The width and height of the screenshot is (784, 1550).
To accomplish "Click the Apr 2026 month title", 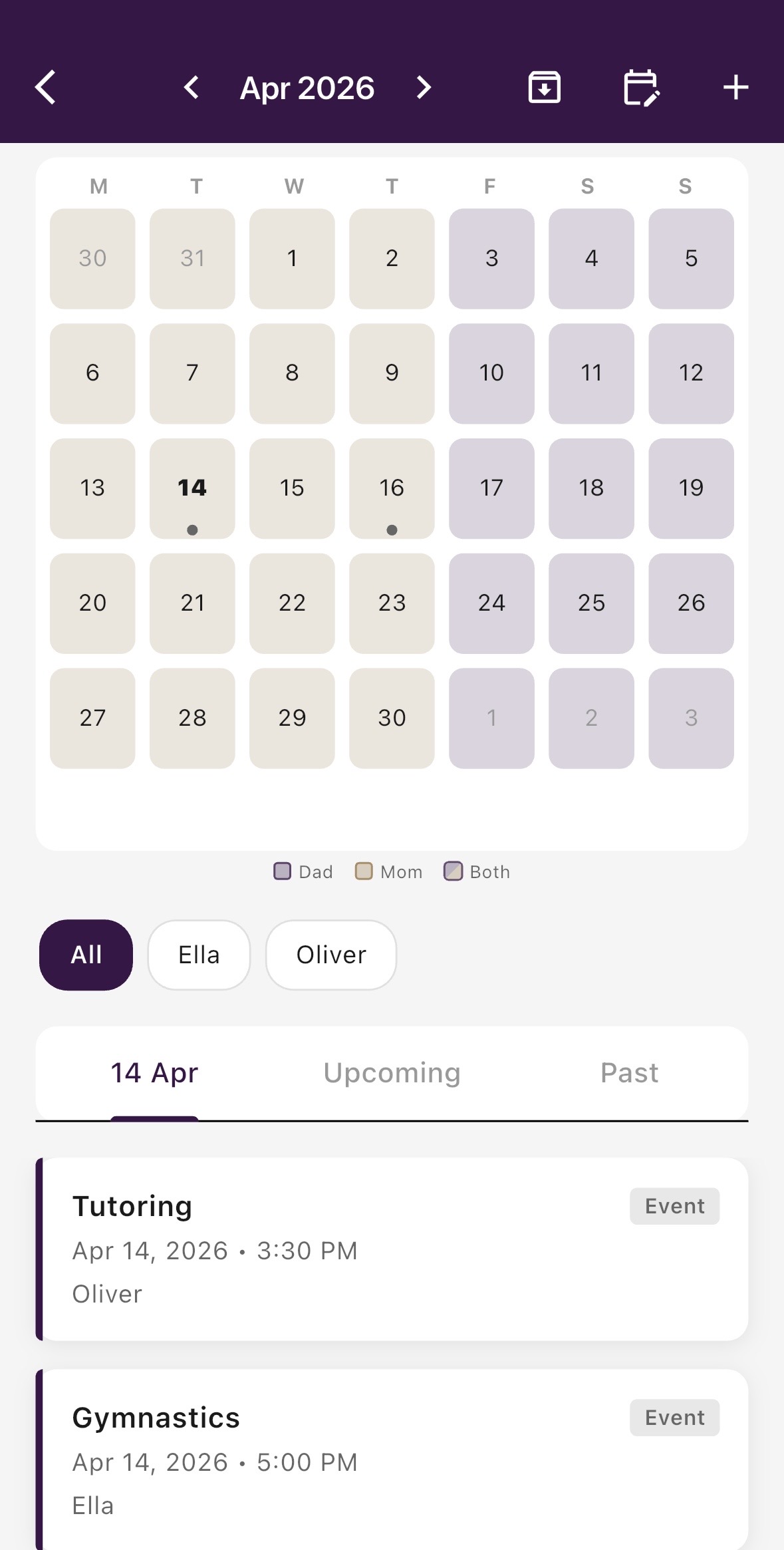I will (x=307, y=88).
